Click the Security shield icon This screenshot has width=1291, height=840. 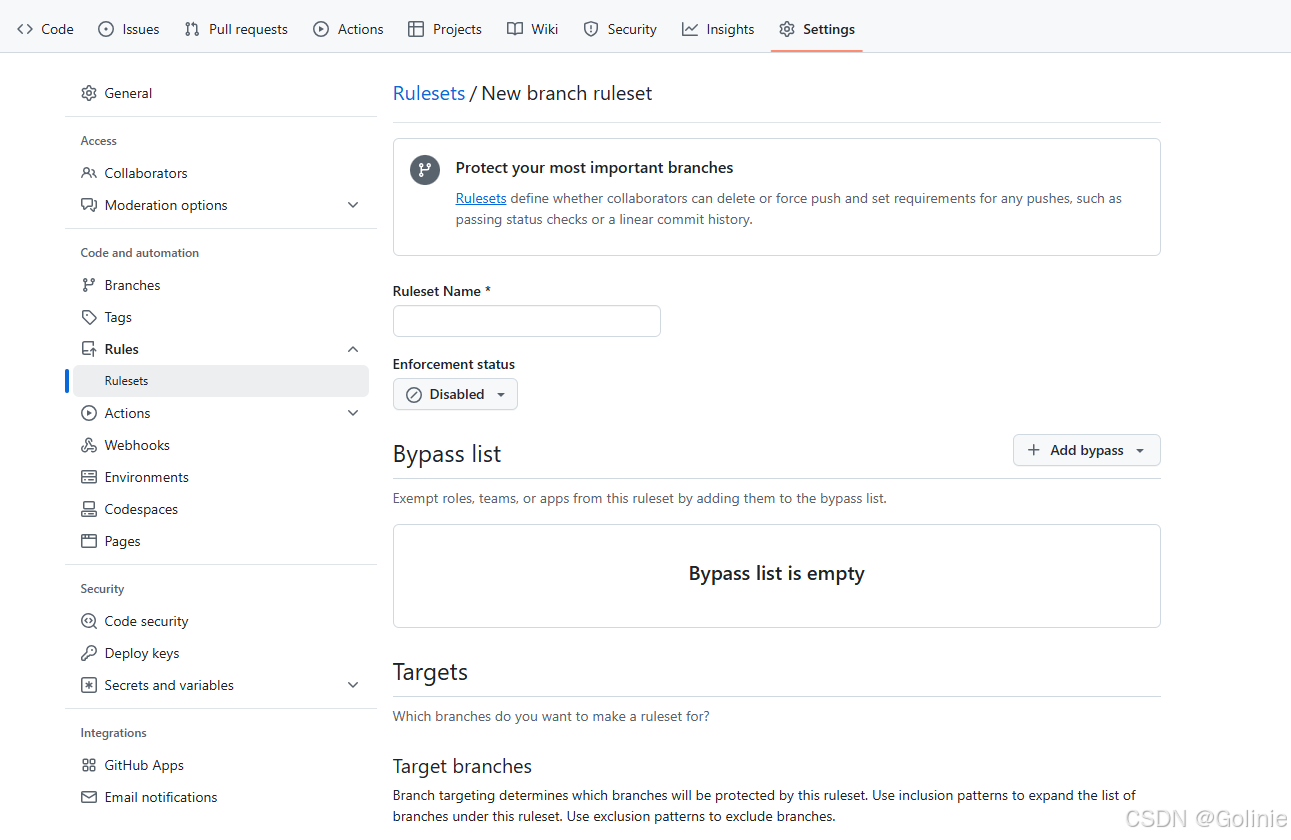click(x=591, y=29)
